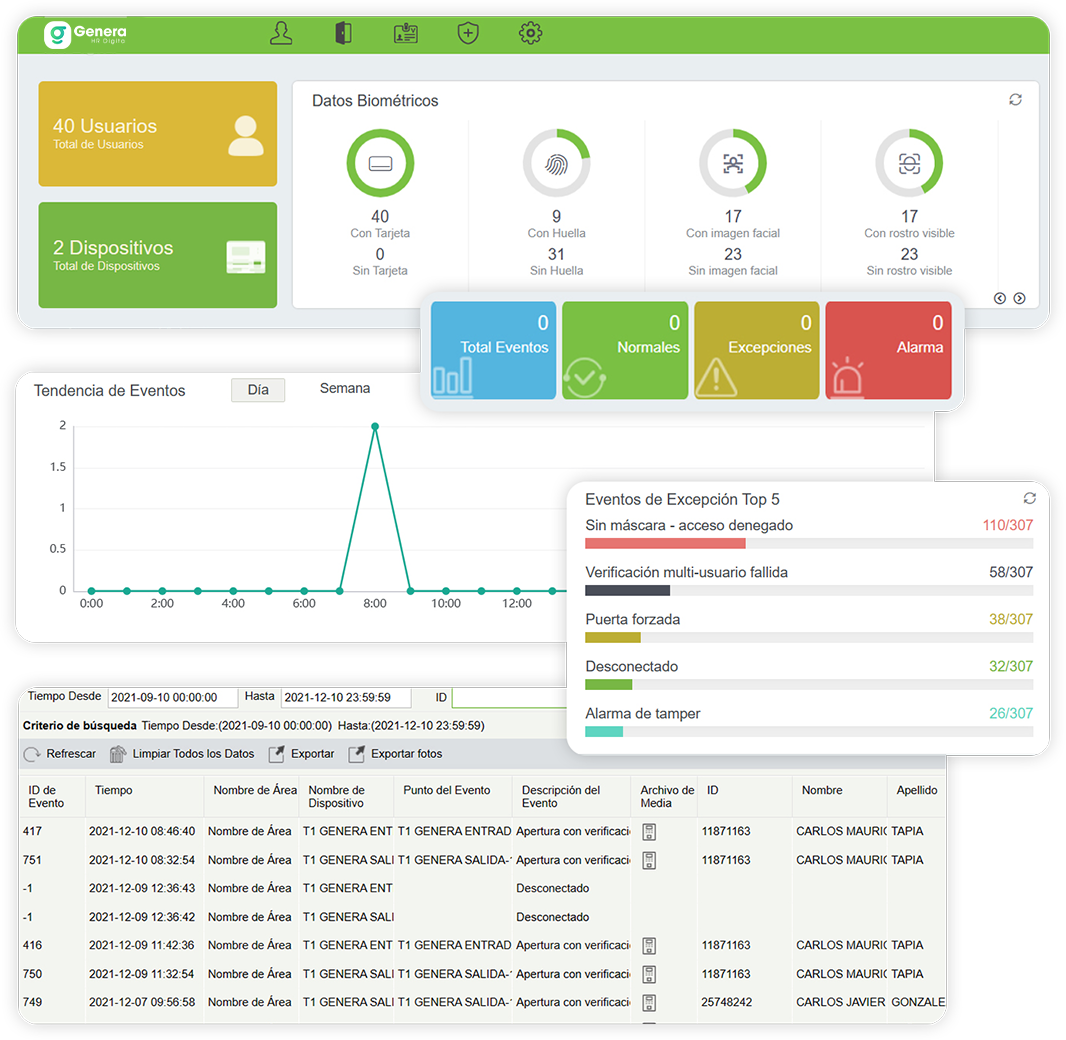Screen dimensions: 1066x1040
Task: Go to next biometric data page arrow
Action: [x=1019, y=298]
